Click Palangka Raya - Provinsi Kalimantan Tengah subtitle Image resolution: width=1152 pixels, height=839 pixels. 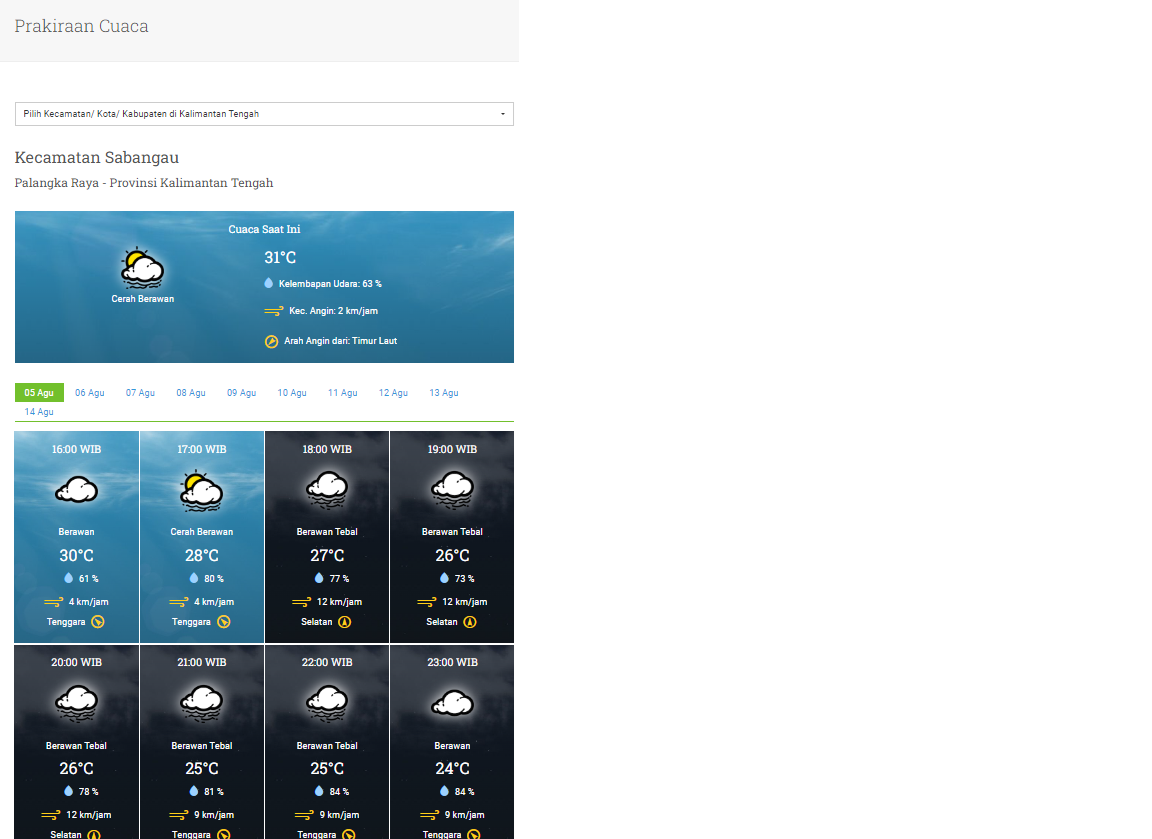tap(144, 183)
